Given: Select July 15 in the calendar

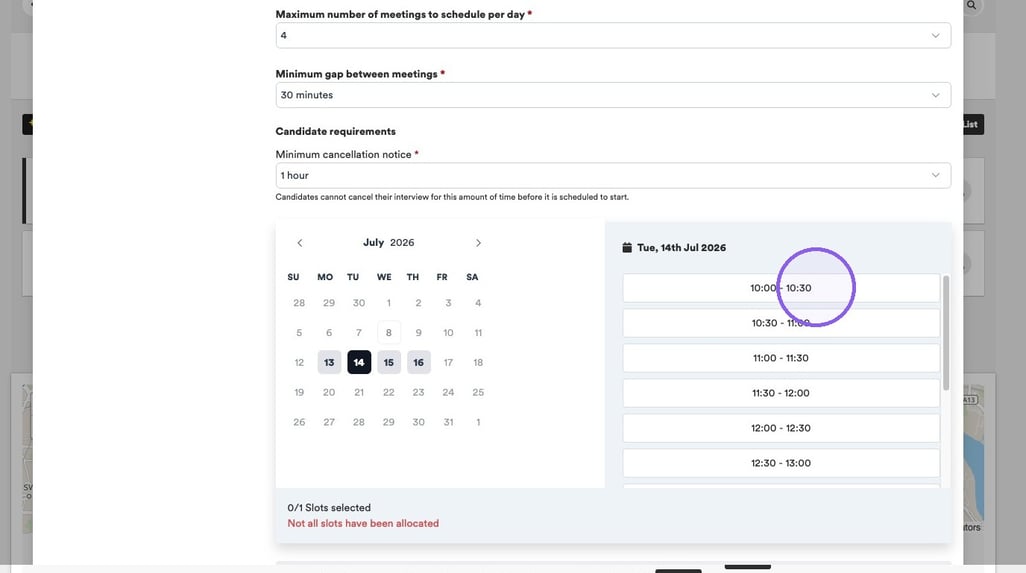Looking at the screenshot, I should click(389, 362).
